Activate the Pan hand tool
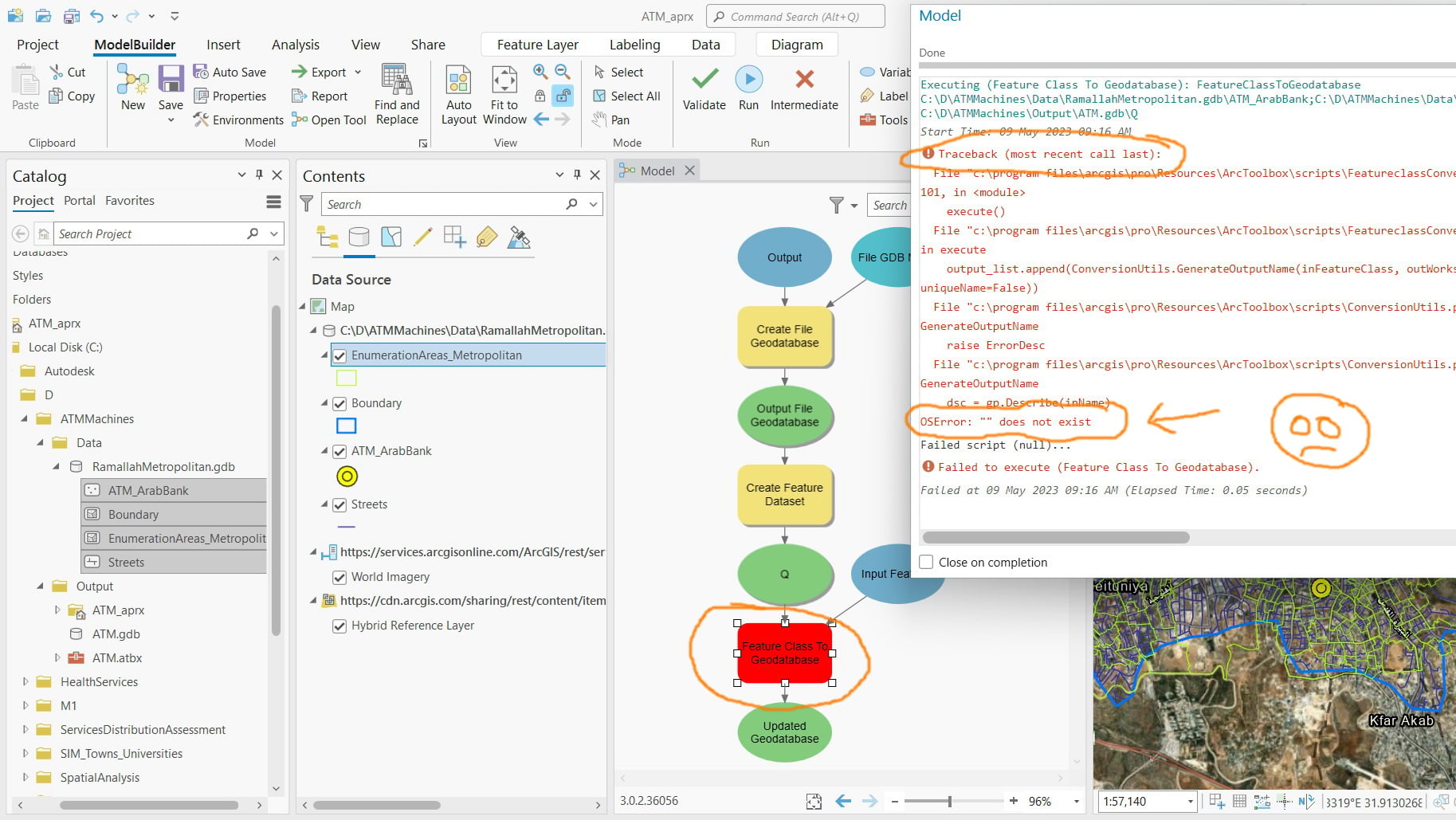This screenshot has height=820, width=1456. [x=611, y=120]
